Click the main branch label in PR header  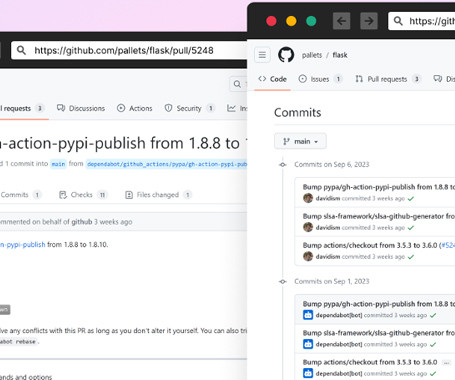(58, 164)
